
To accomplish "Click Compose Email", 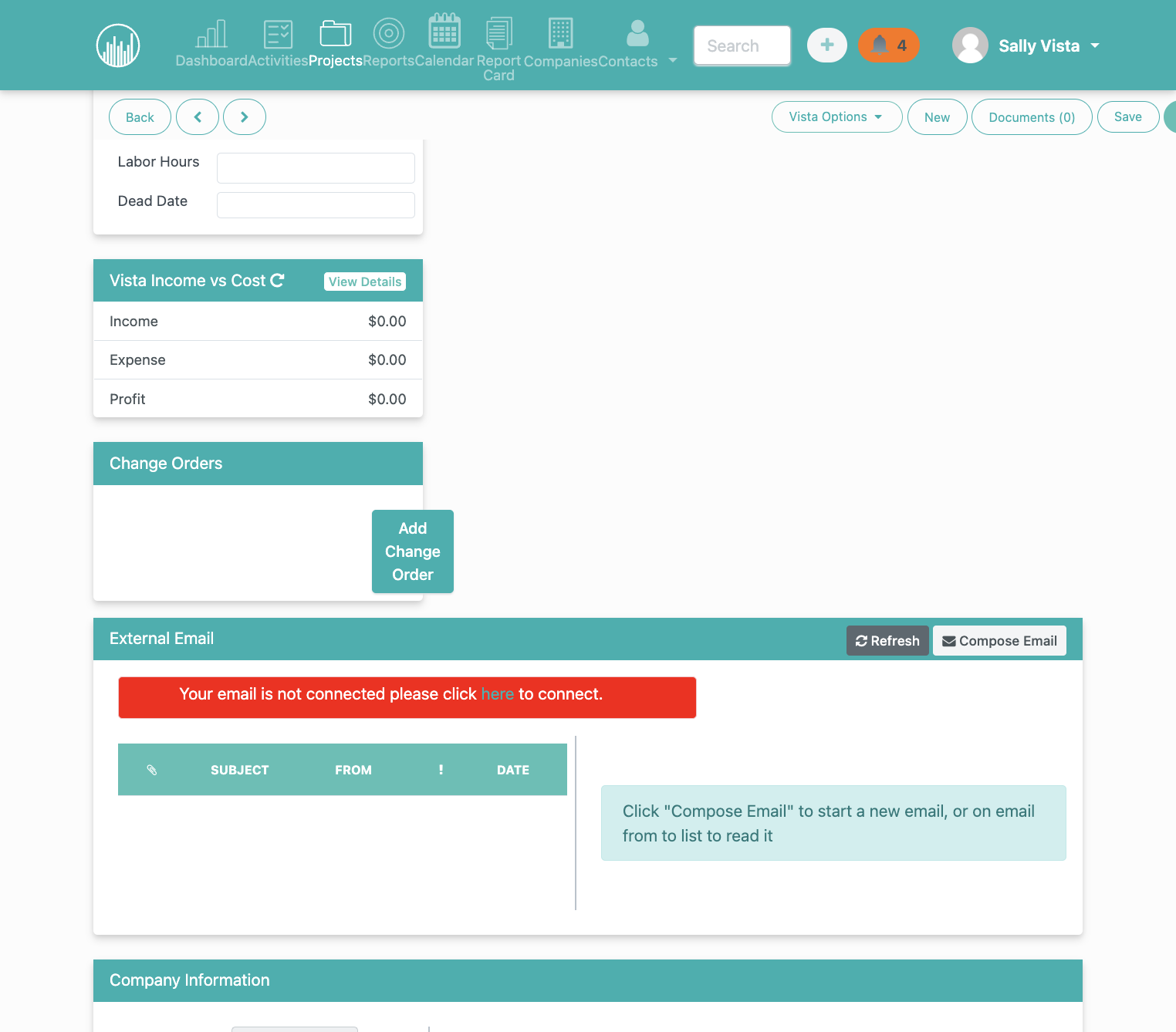I will [x=999, y=641].
